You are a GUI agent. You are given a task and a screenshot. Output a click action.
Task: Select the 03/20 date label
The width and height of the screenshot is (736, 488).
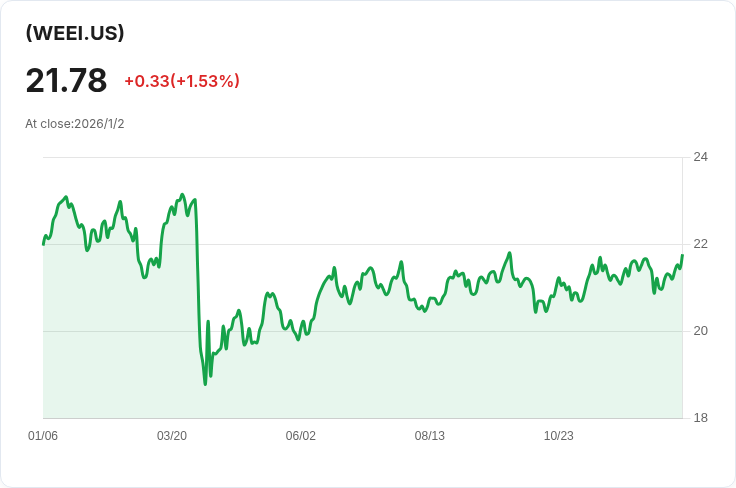[172, 436]
